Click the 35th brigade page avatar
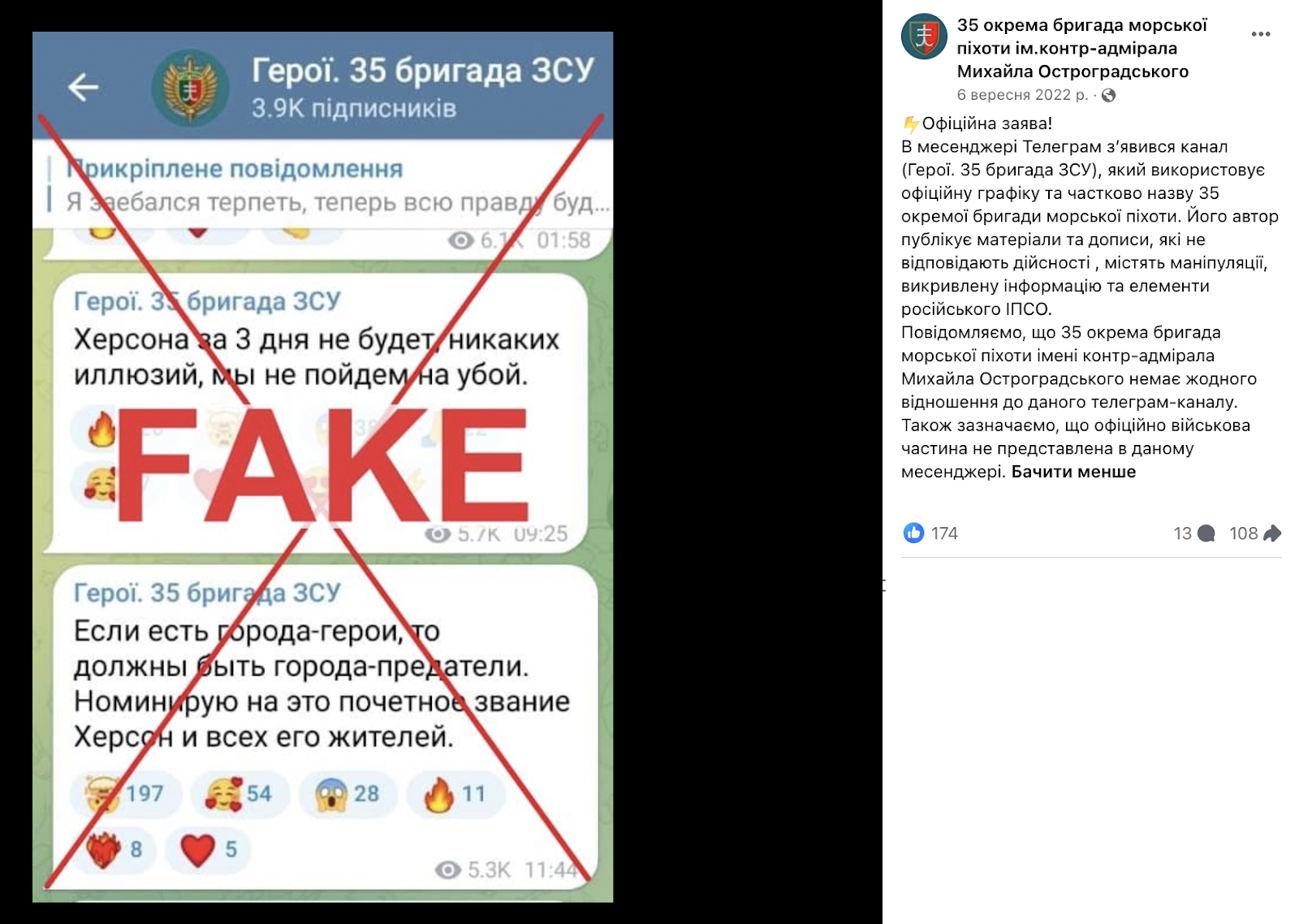 coord(924,37)
